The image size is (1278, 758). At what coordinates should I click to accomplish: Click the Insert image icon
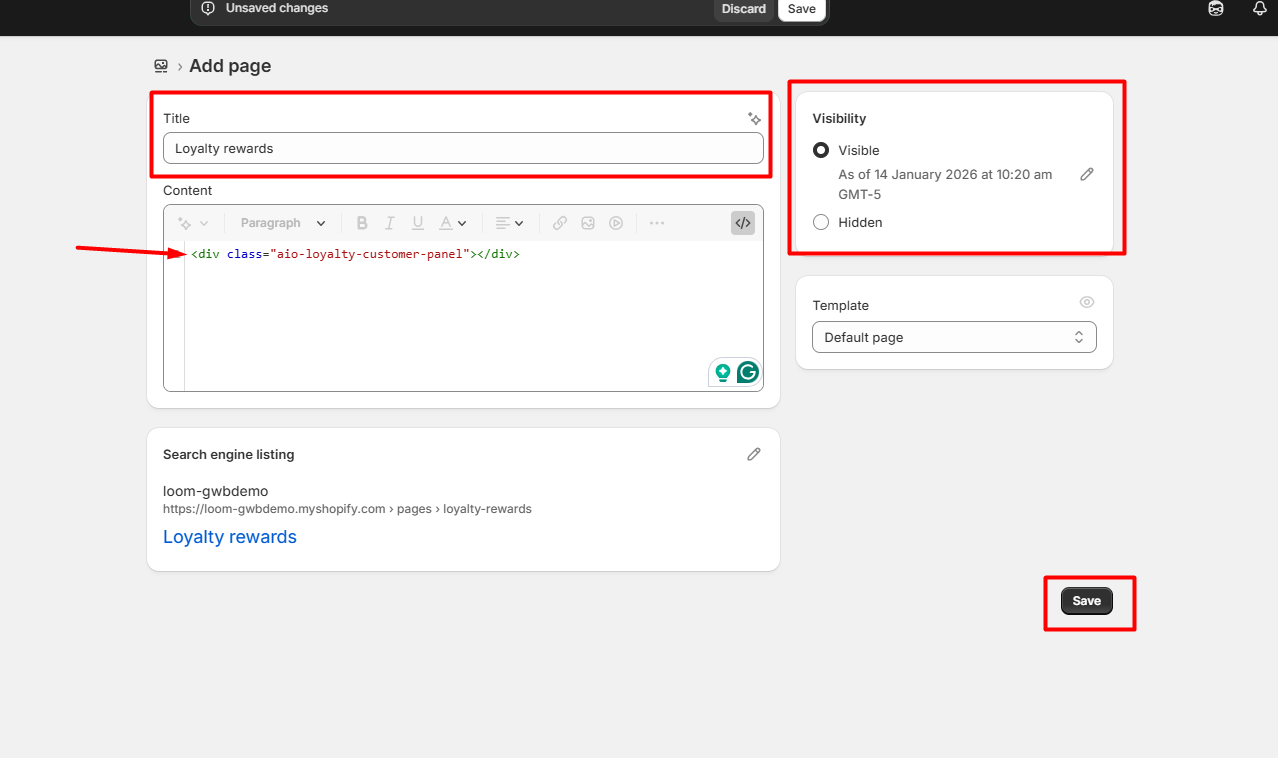click(x=588, y=223)
